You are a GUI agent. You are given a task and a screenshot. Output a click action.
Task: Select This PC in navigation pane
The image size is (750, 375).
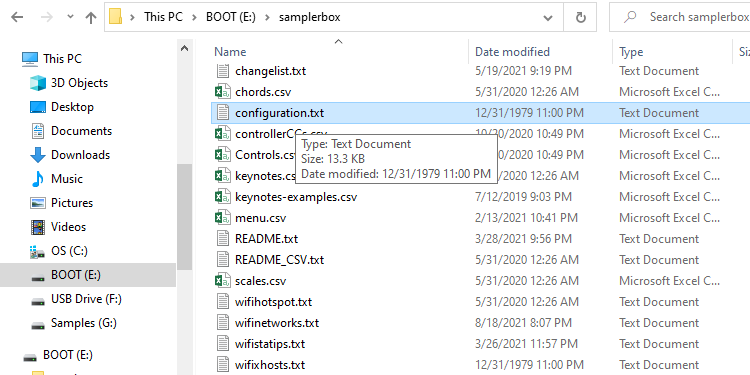(x=62, y=59)
